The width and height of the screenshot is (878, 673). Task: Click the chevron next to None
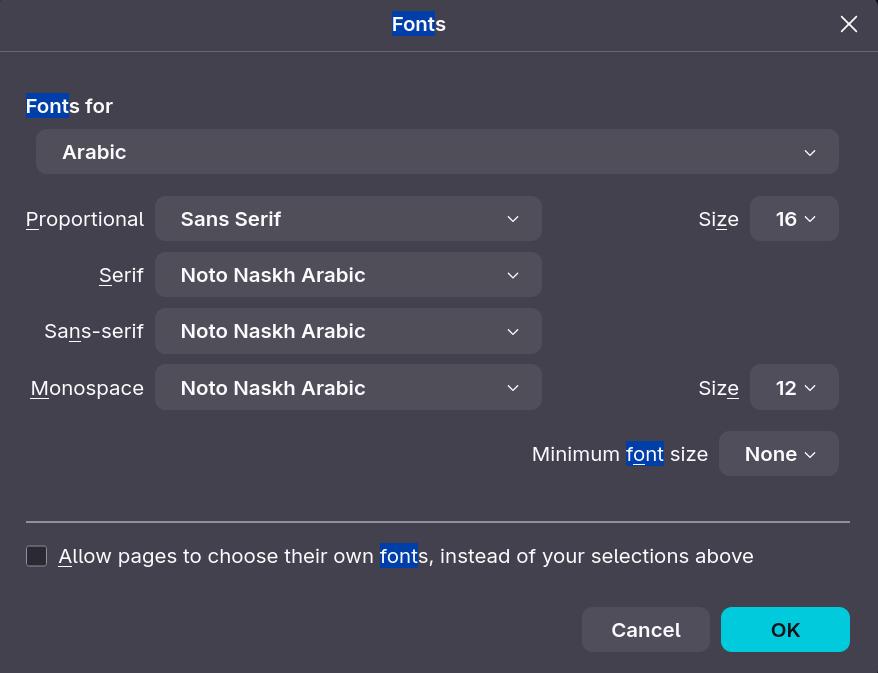pos(810,454)
